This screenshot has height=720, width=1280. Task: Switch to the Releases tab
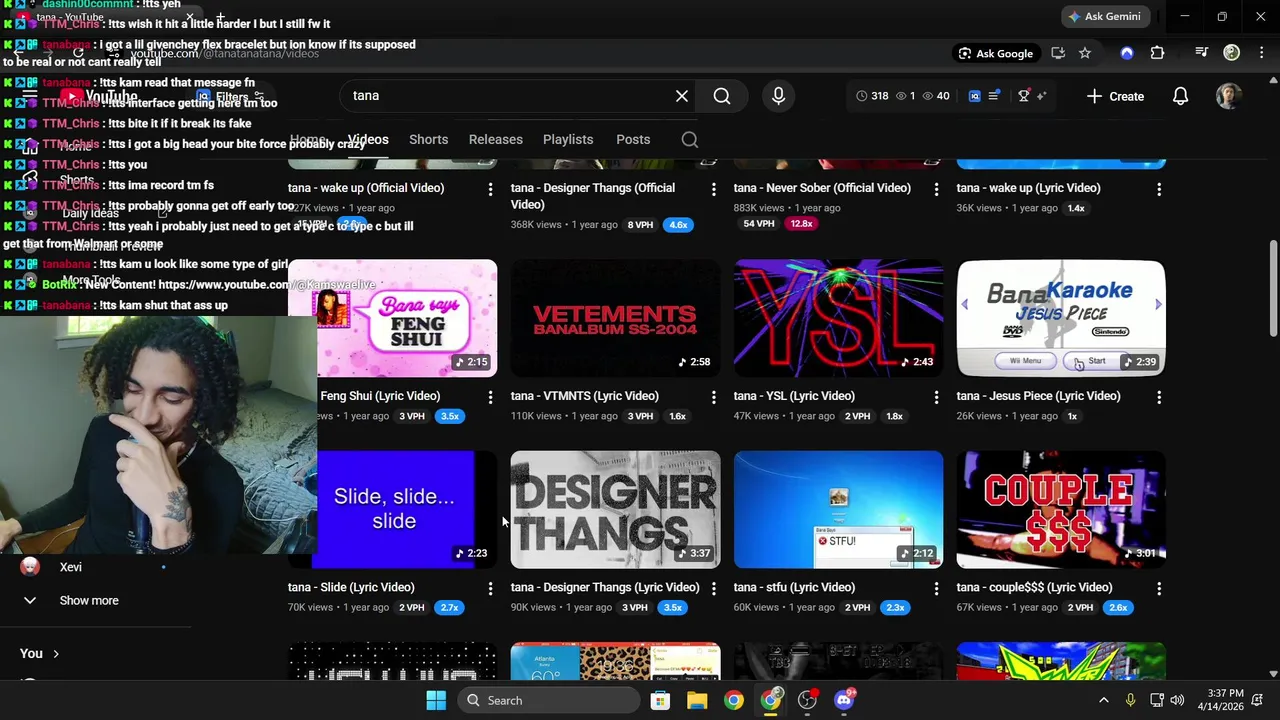point(495,140)
